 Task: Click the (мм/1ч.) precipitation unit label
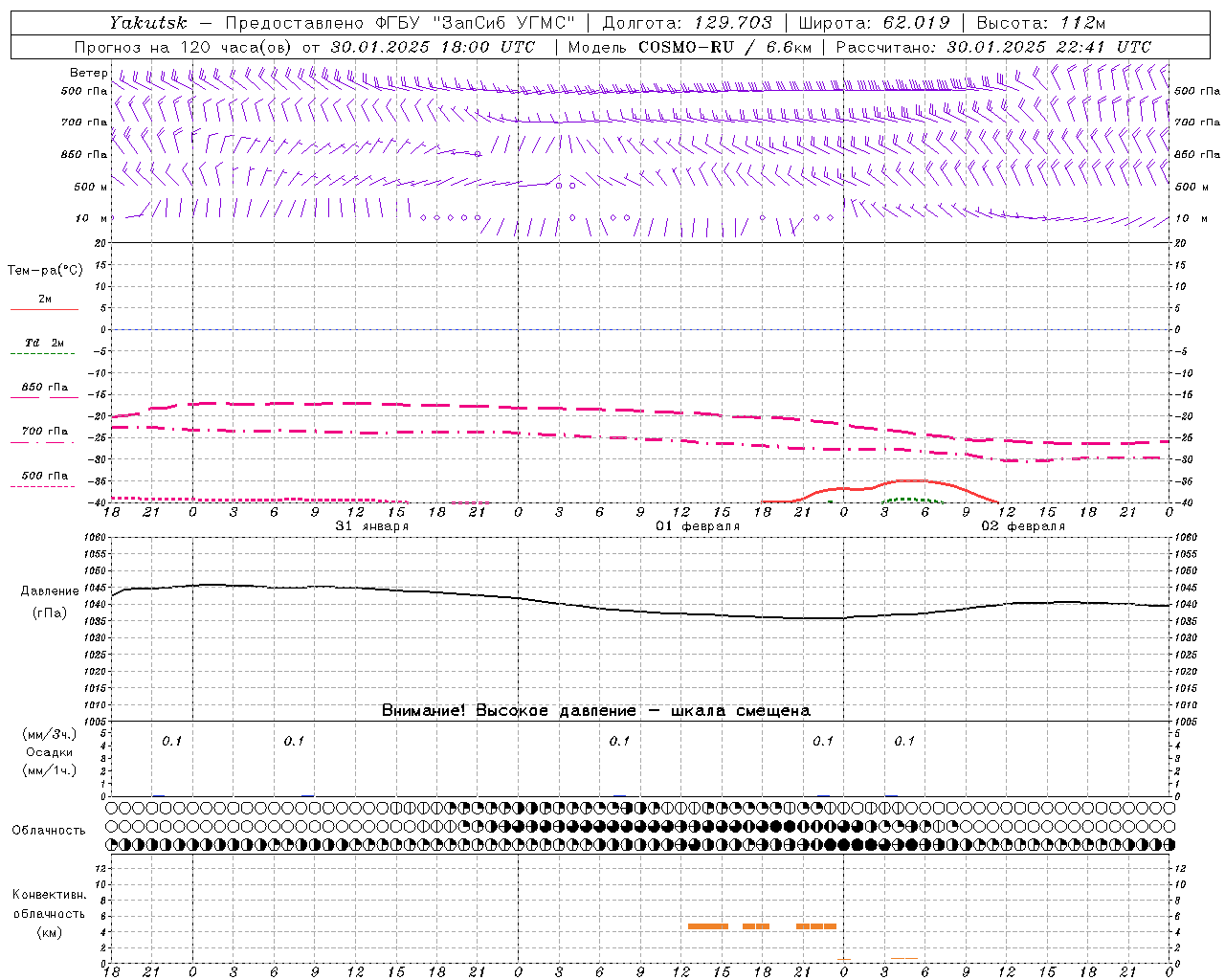(49, 771)
